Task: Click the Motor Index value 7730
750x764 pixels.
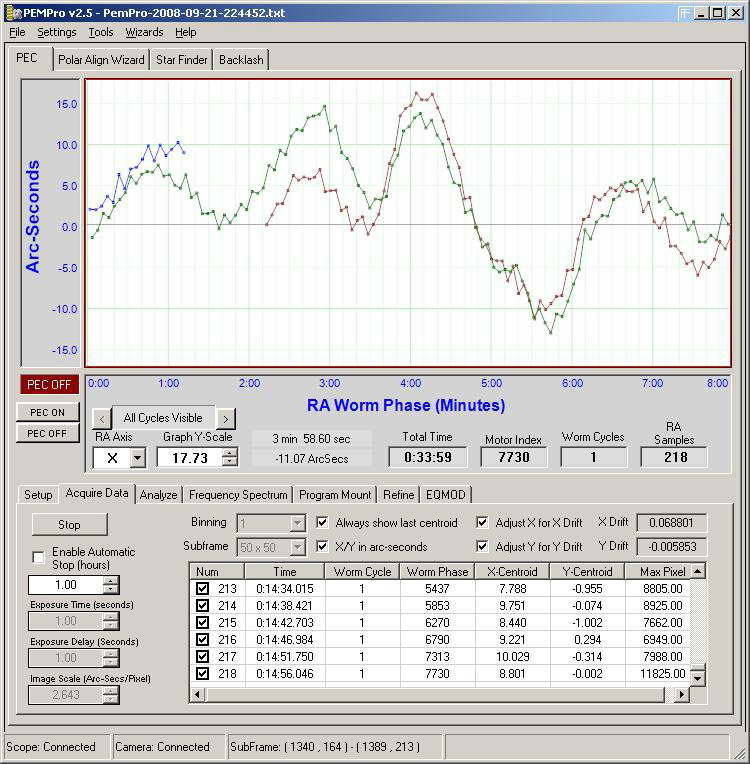Action: pos(514,457)
